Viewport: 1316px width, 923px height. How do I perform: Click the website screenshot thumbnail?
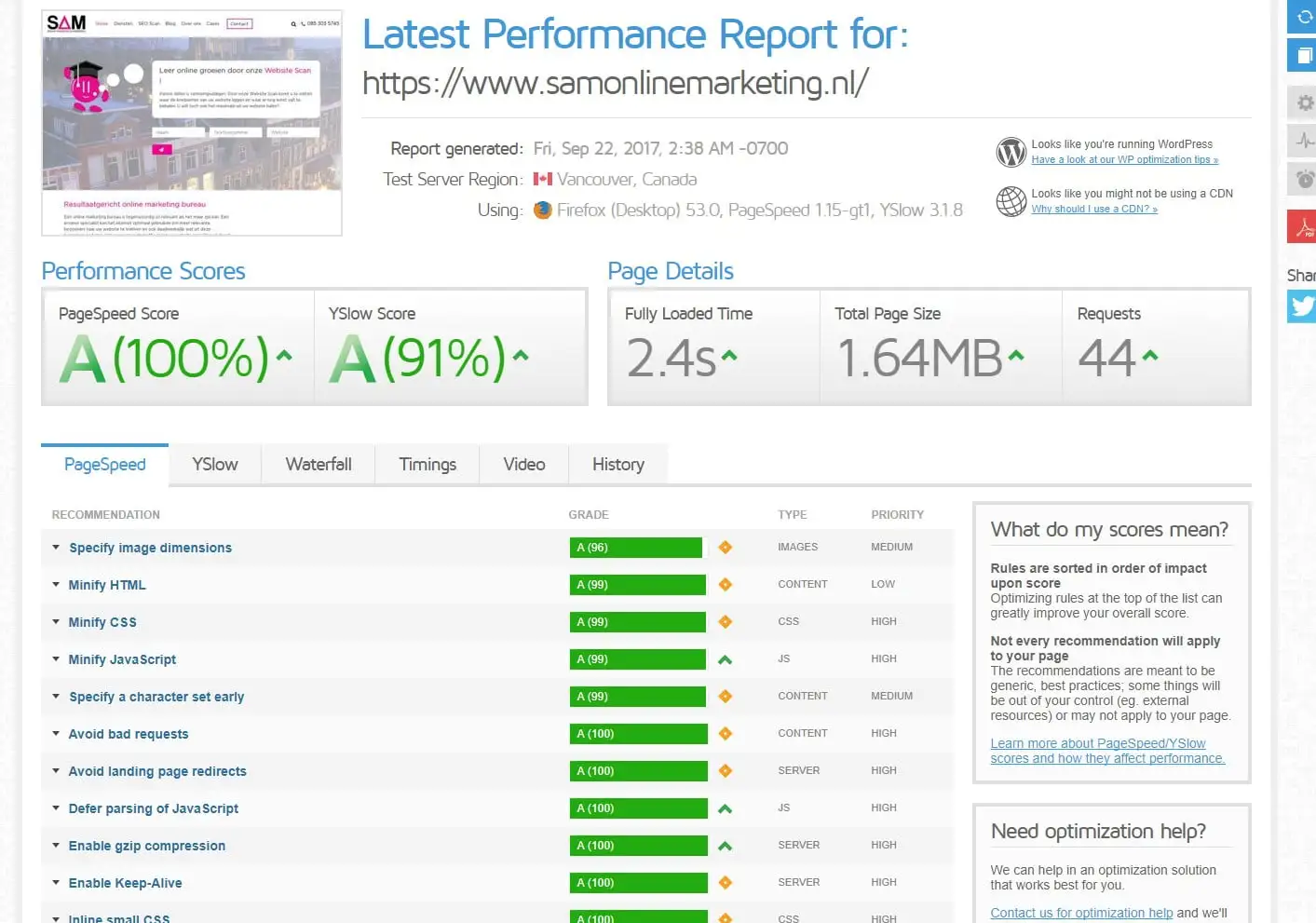click(192, 123)
